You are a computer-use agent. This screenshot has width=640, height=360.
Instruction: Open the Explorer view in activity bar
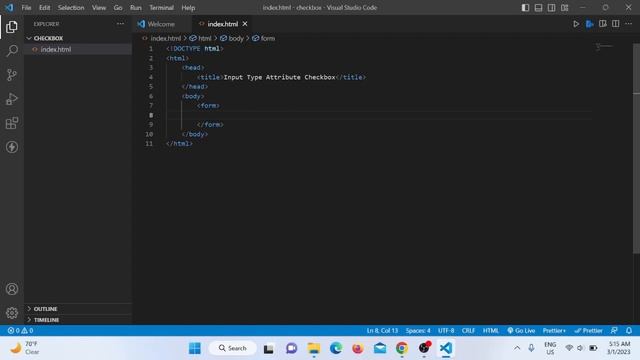[12, 27]
